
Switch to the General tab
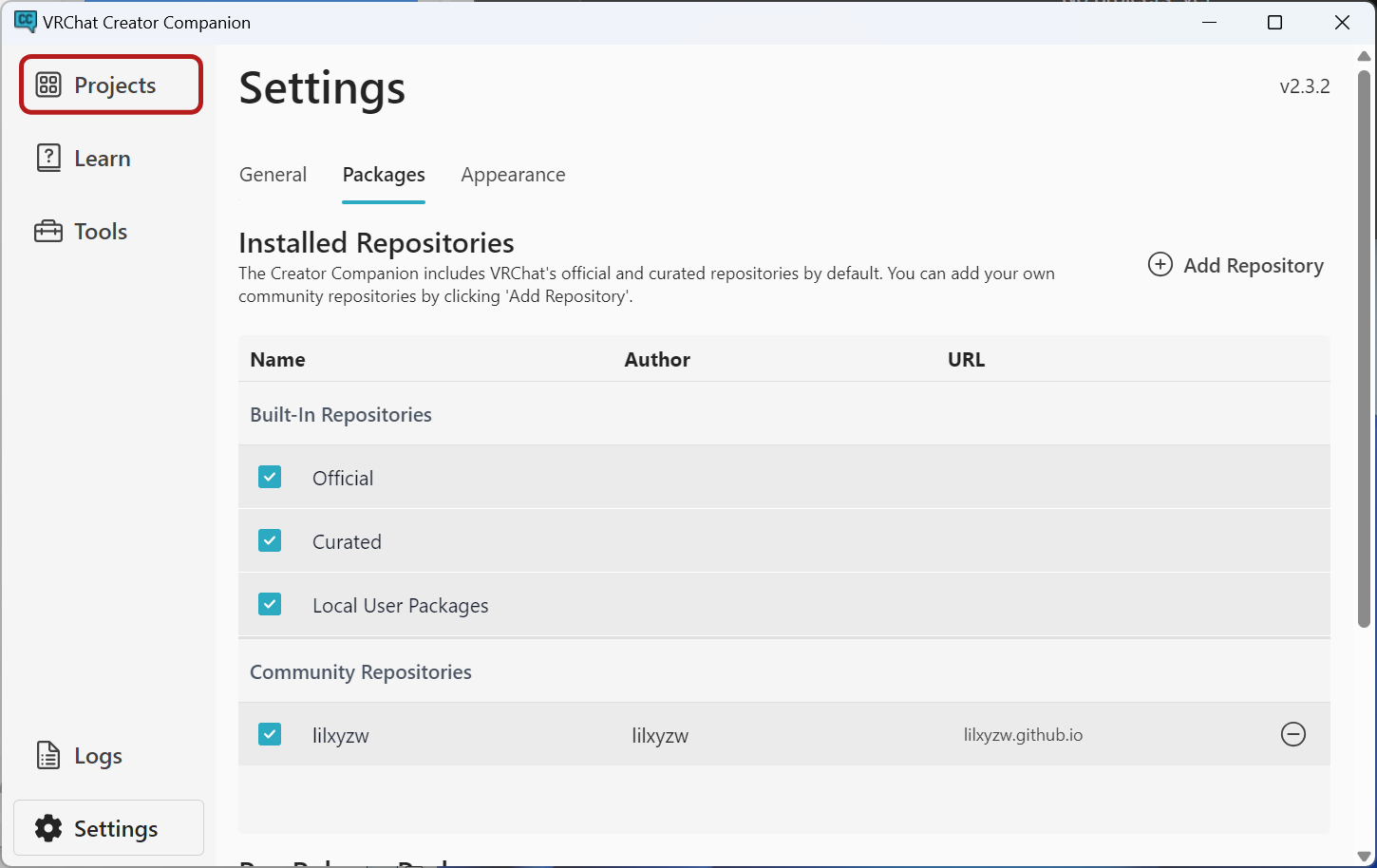pyautogui.click(x=273, y=175)
